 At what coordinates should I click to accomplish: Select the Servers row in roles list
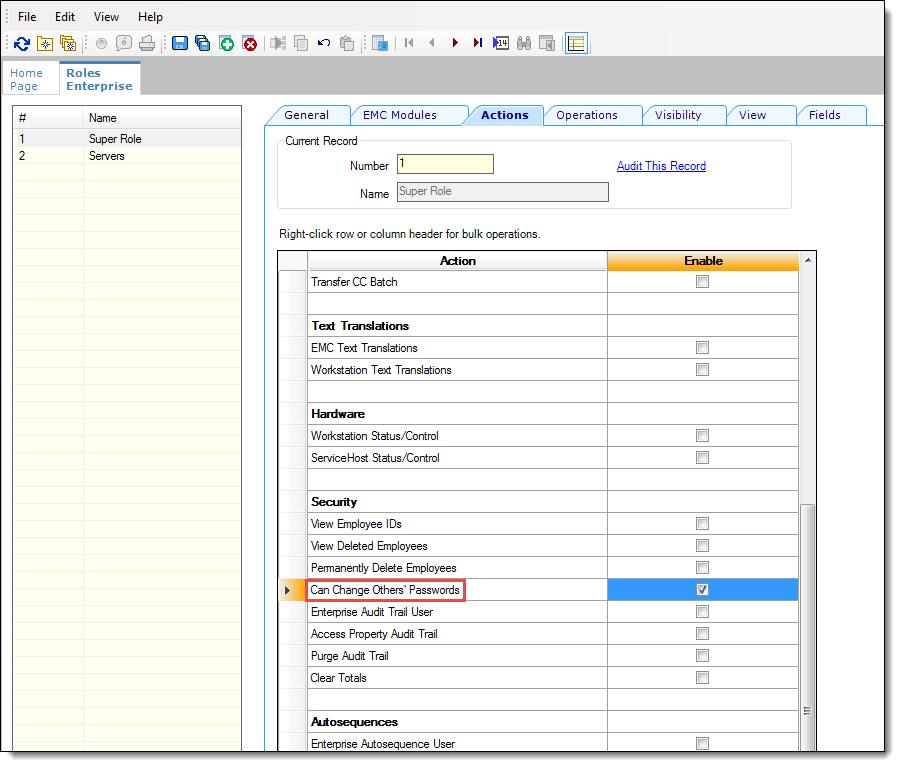(127, 156)
